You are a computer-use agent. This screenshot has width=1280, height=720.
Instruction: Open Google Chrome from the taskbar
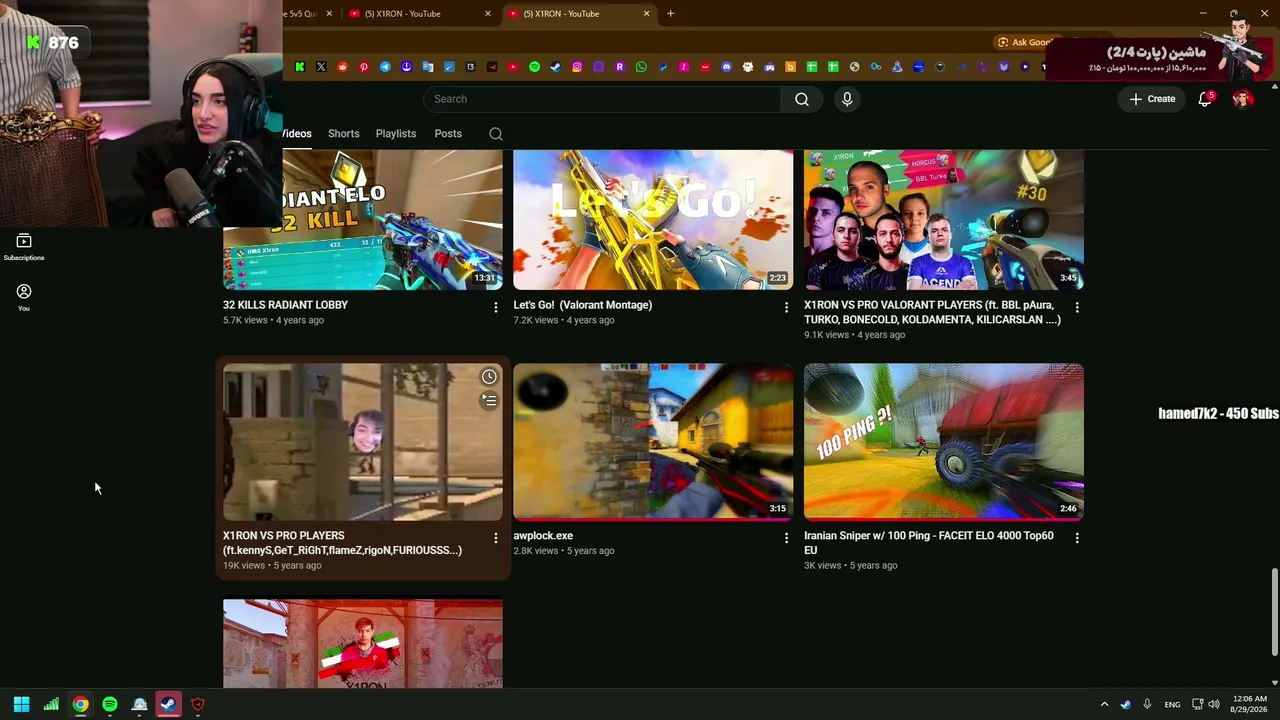coord(80,704)
